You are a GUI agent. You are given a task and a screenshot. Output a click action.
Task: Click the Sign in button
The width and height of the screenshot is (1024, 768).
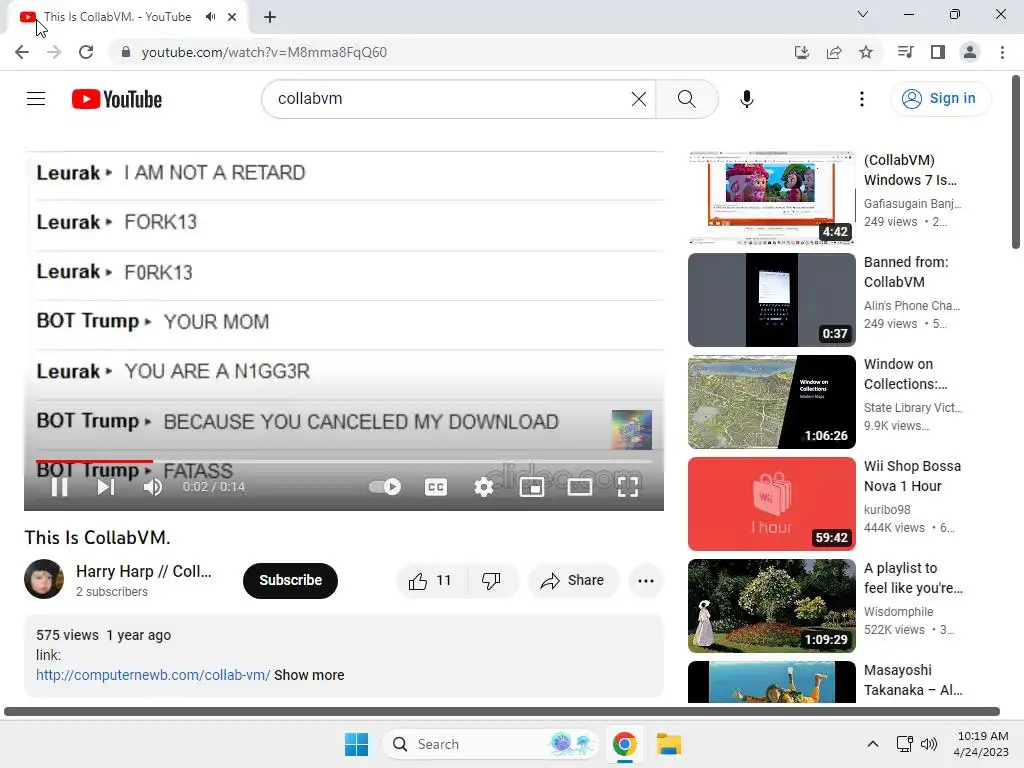click(x=940, y=99)
